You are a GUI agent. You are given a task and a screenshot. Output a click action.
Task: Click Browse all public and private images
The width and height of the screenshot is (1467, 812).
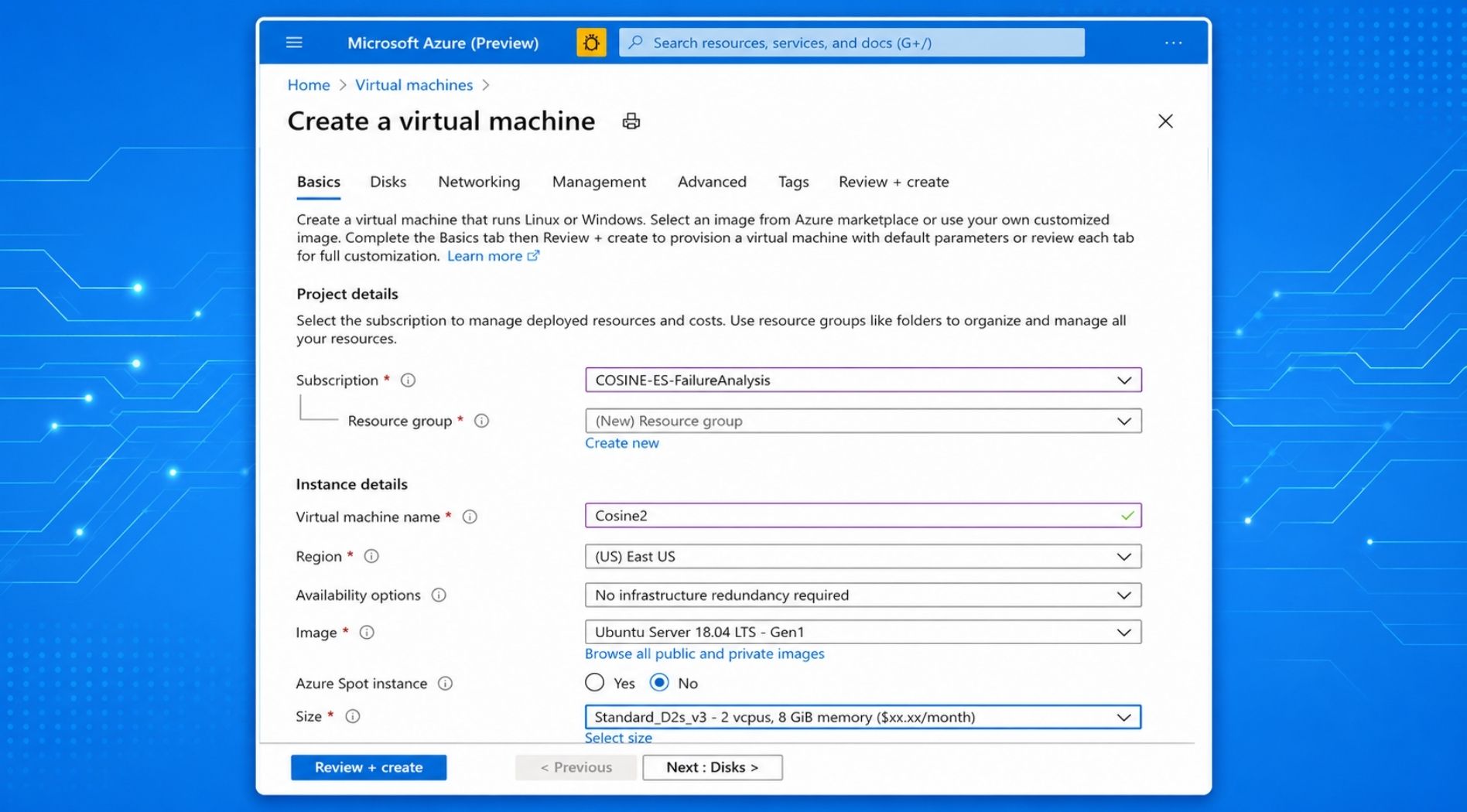[705, 653]
